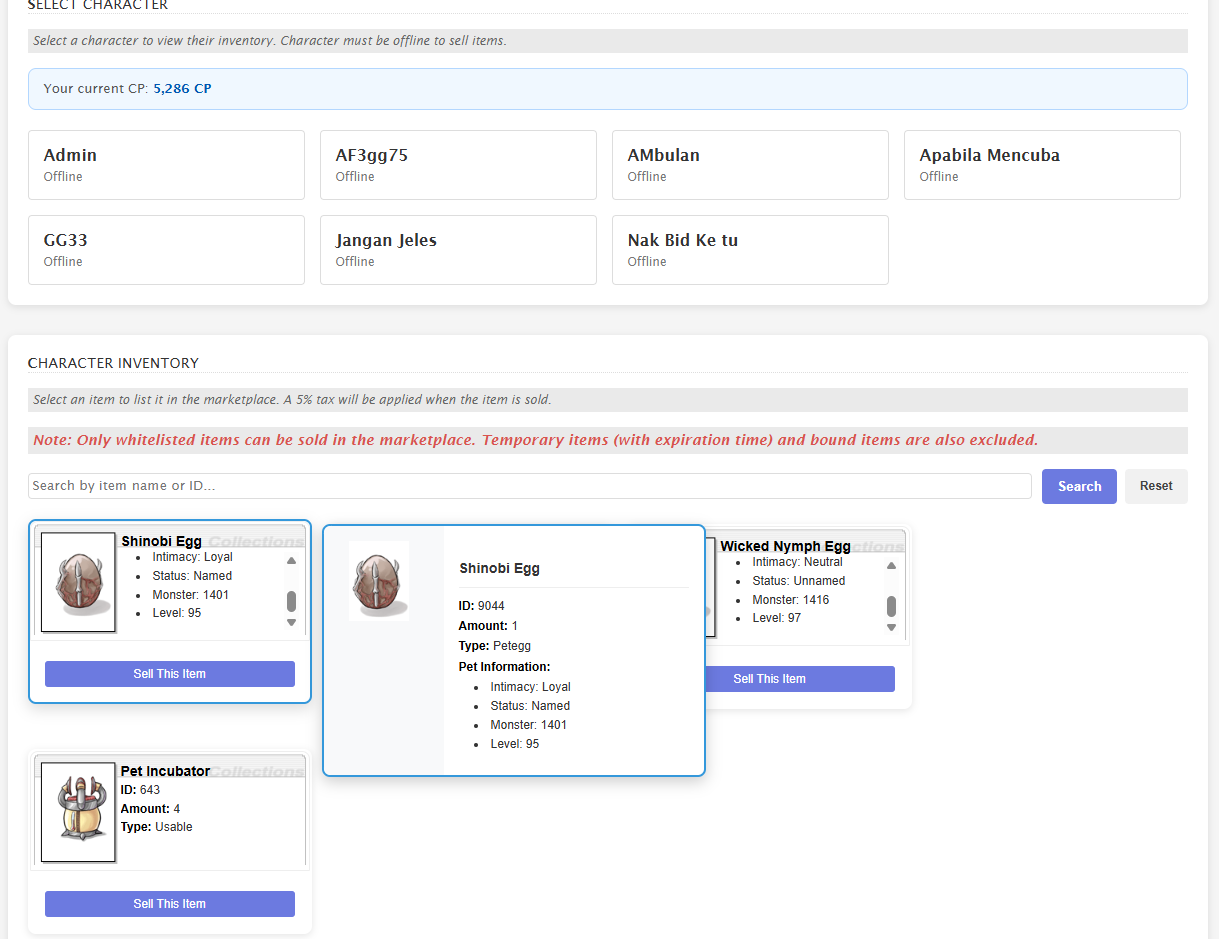Click Status: Named in the popup

[530, 706]
